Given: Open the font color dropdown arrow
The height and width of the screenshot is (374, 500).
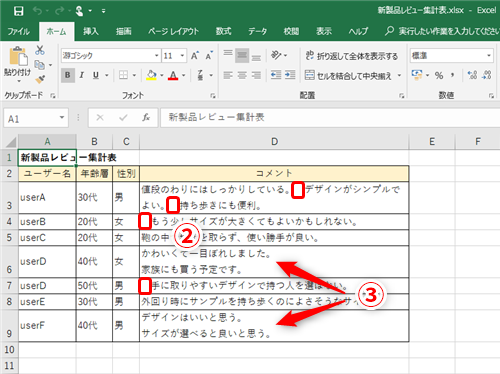Looking at the screenshot, I should 183,75.
